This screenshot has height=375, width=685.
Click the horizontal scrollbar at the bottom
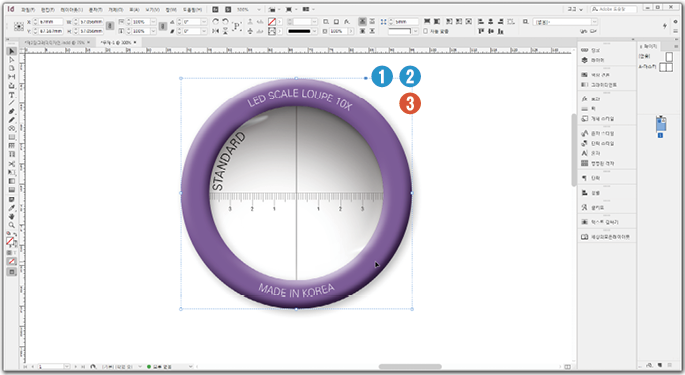pyautogui.click(x=410, y=367)
